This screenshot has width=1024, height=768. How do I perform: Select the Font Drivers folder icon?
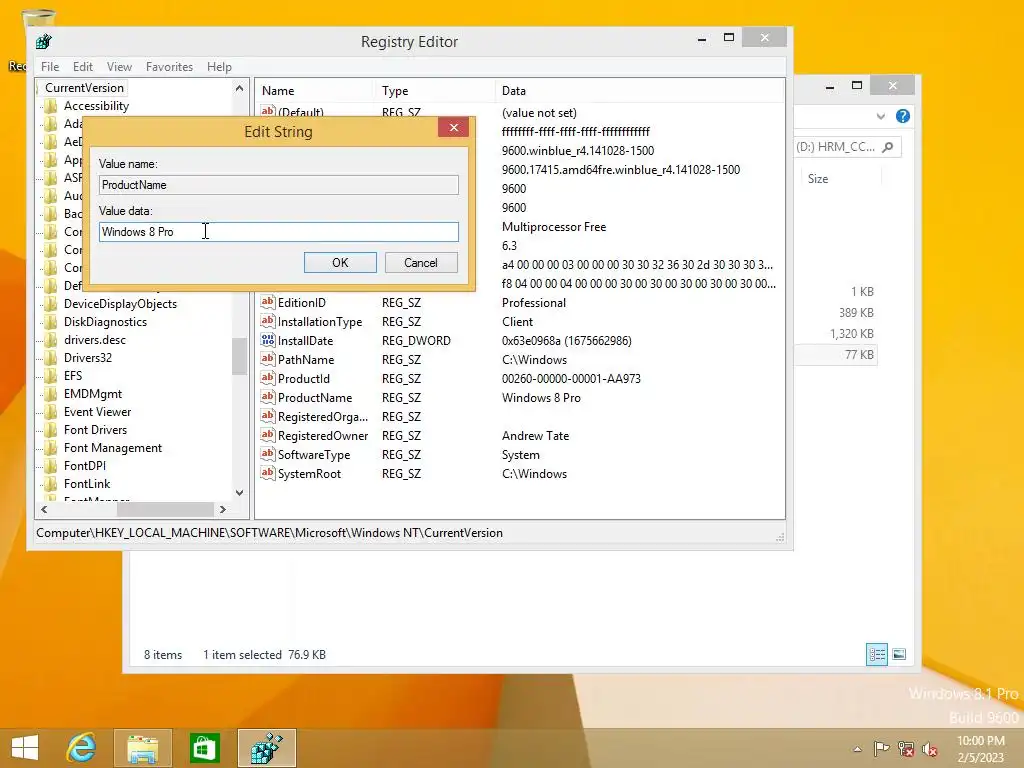[50, 430]
